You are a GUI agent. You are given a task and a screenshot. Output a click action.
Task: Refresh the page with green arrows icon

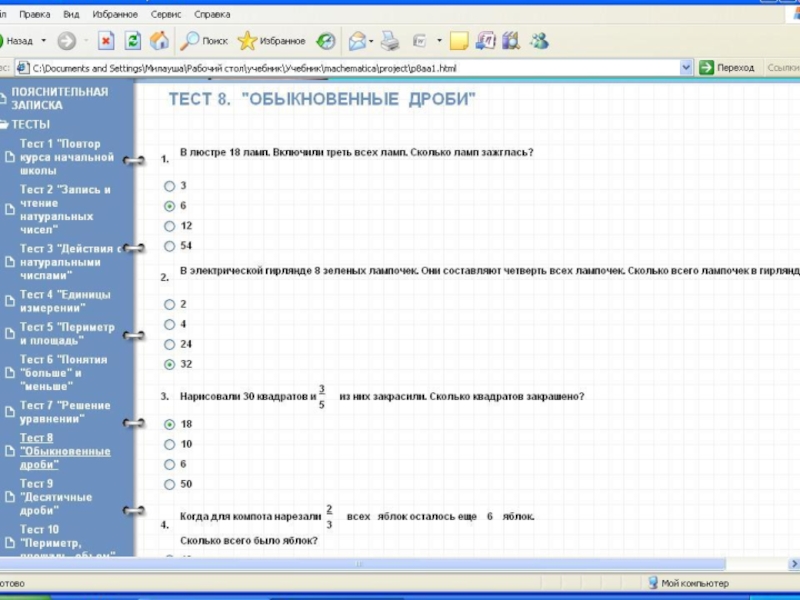[x=133, y=41]
